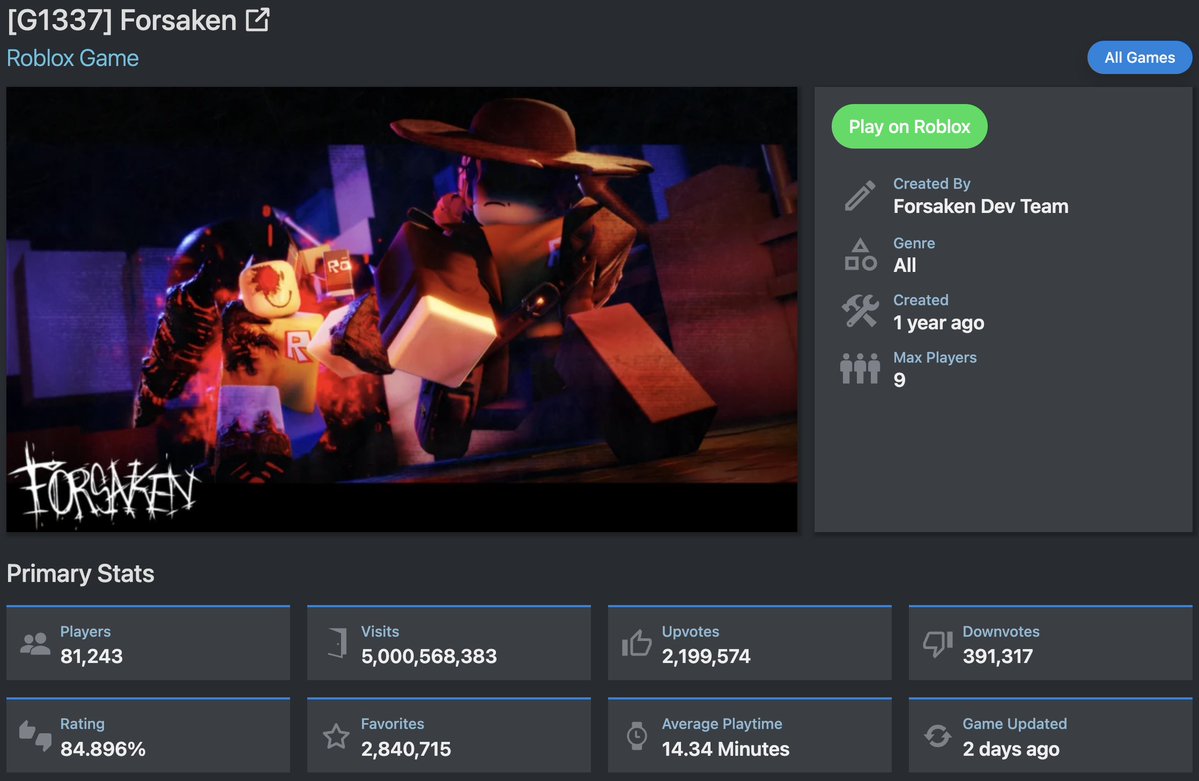Image resolution: width=1199 pixels, height=781 pixels.
Task: Click the thumbs-up Upvotes icon
Action: [x=636, y=644]
